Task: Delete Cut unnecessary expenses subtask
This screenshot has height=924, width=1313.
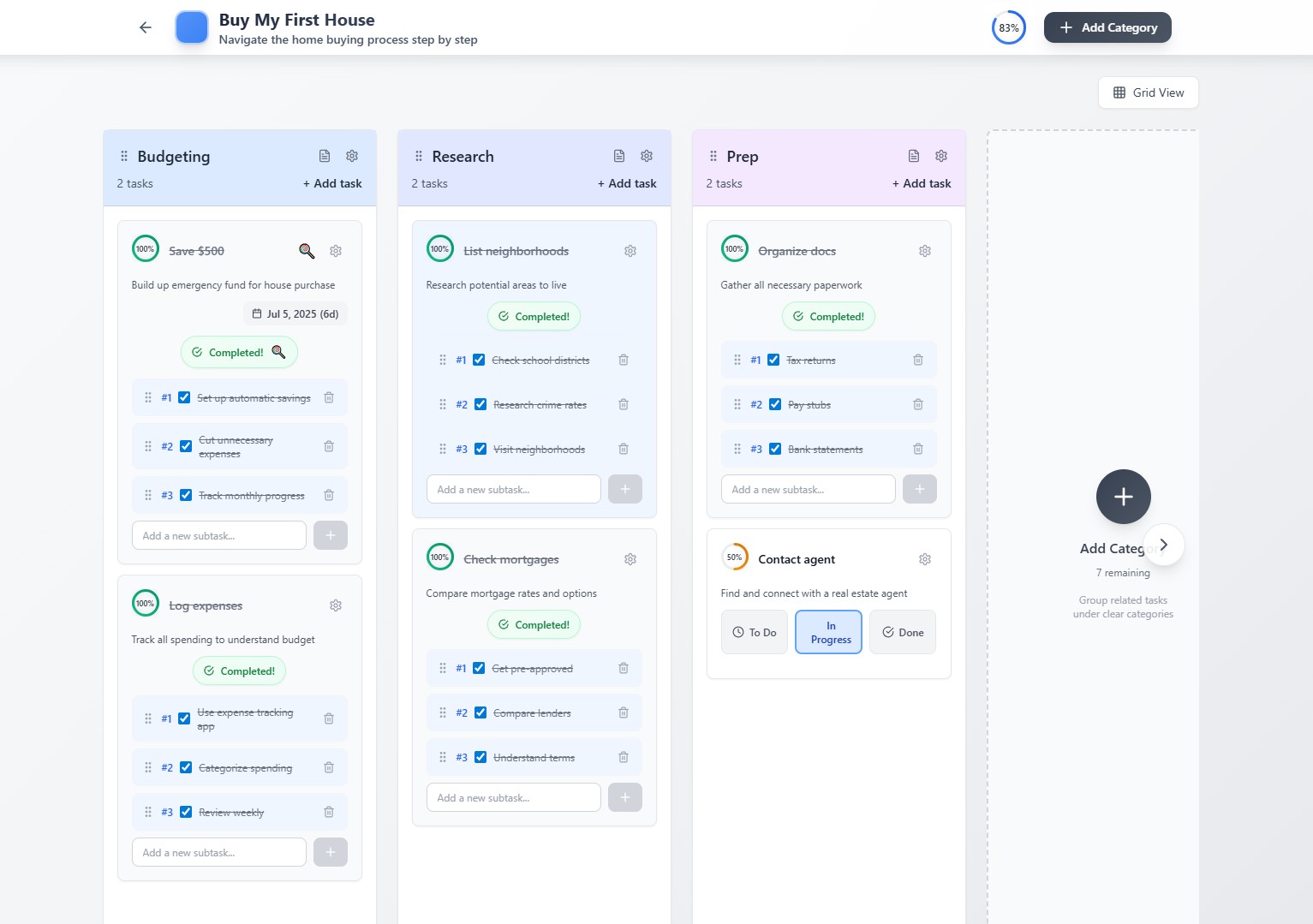Action: 329,446
